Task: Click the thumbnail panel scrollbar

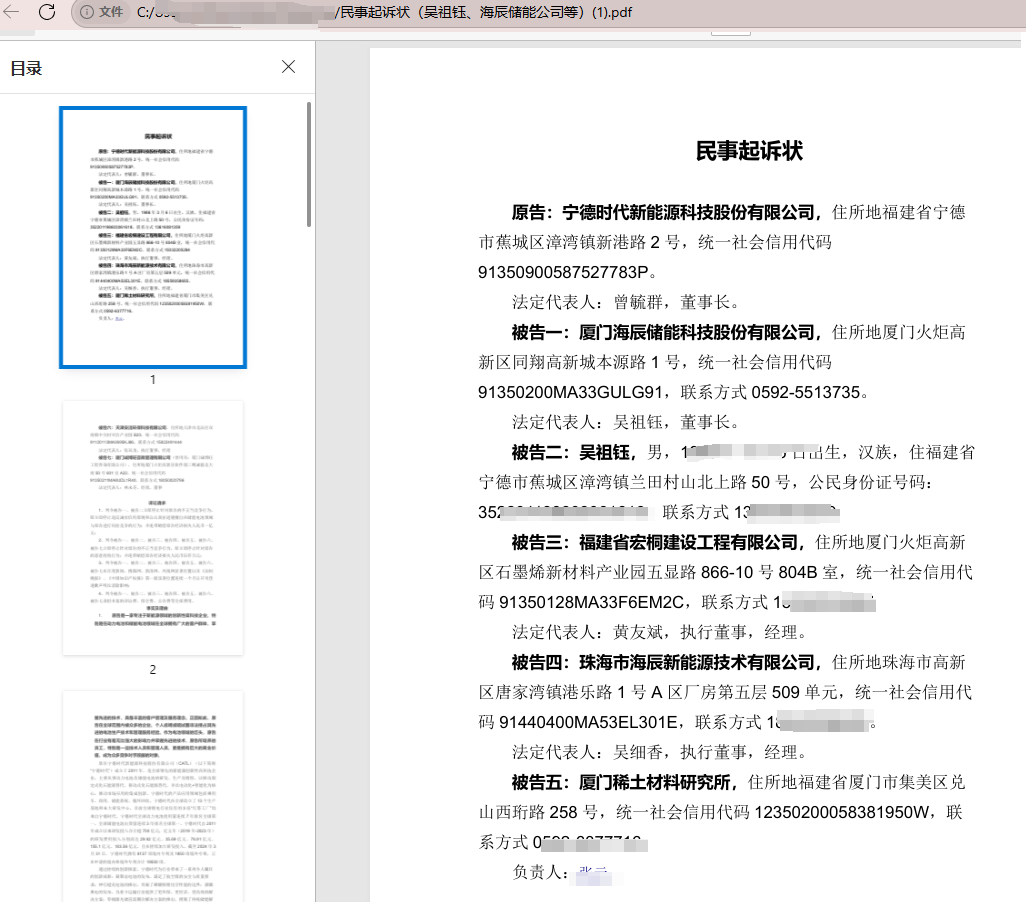Action: coord(309,164)
